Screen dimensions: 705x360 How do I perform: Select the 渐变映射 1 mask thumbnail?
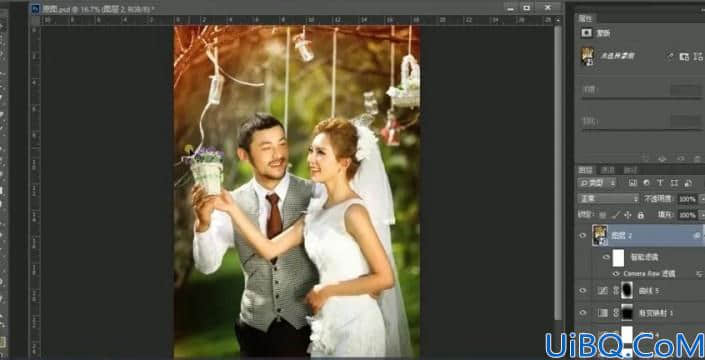(627, 313)
